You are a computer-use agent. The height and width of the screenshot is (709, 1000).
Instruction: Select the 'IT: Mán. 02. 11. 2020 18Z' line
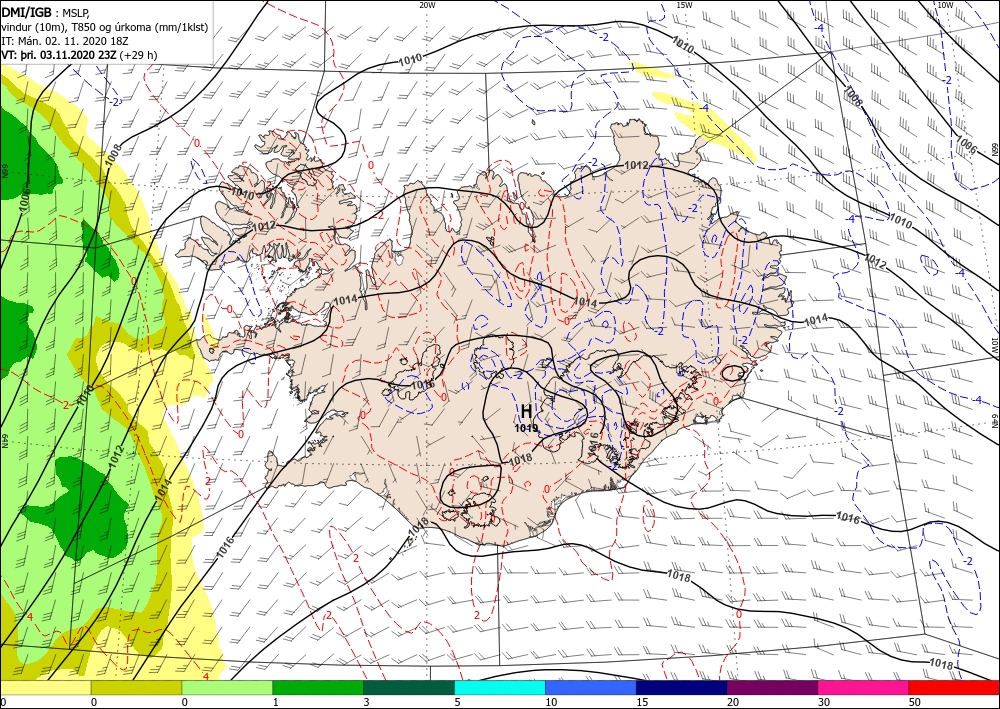coord(65,41)
